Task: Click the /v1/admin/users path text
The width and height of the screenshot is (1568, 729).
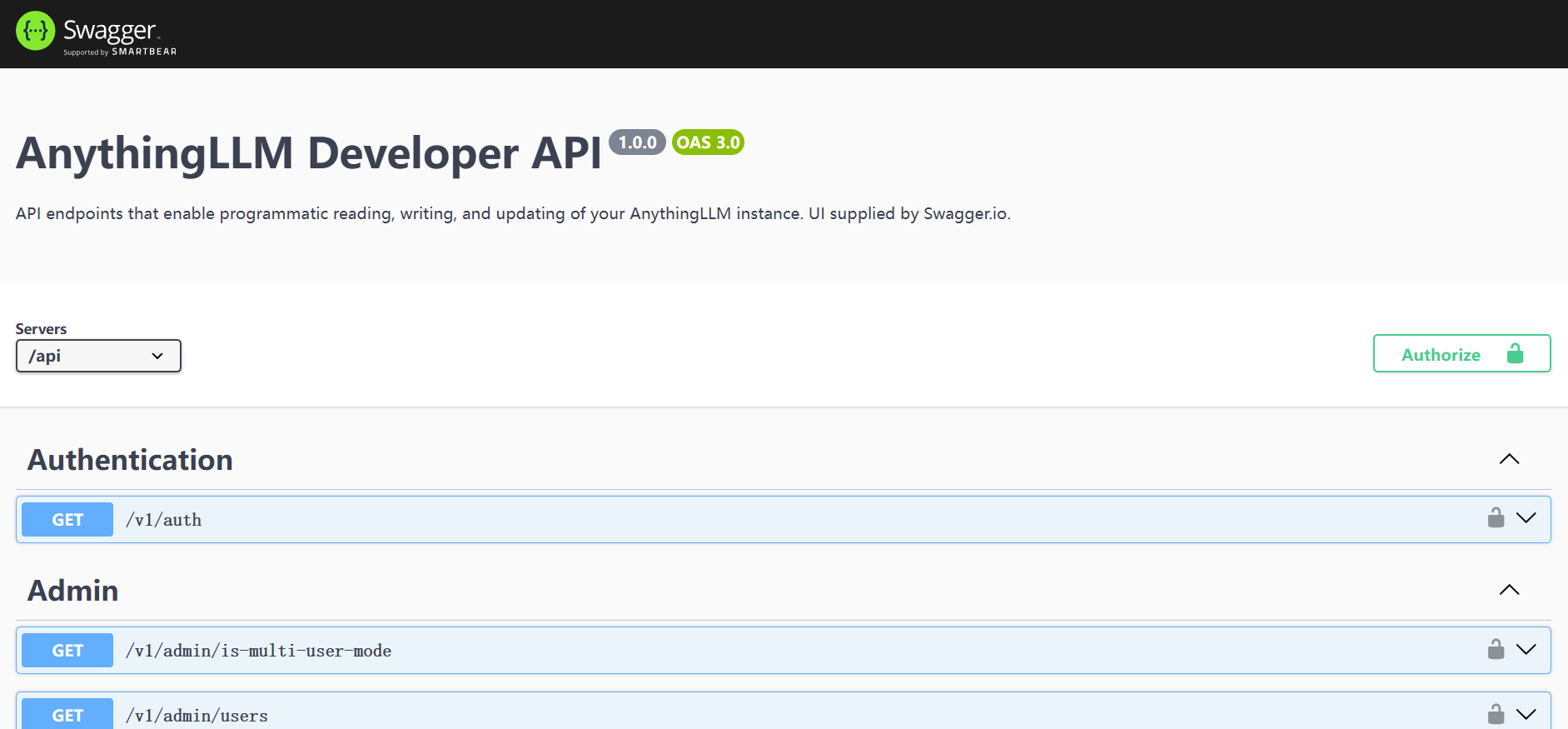Action: pos(197,716)
